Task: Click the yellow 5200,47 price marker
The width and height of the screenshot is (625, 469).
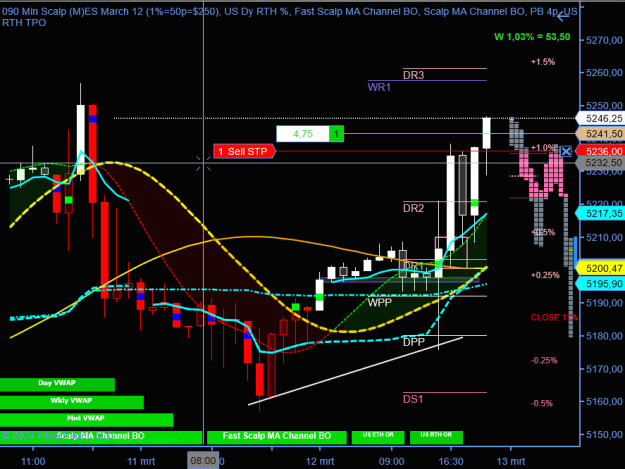Action: point(599,268)
